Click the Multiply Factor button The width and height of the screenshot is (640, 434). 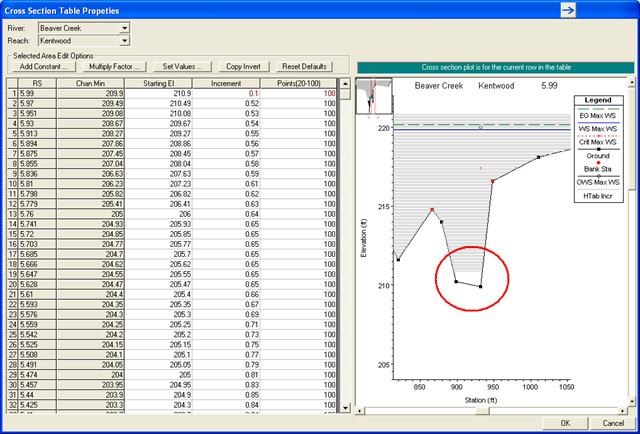pyautogui.click(x=114, y=67)
